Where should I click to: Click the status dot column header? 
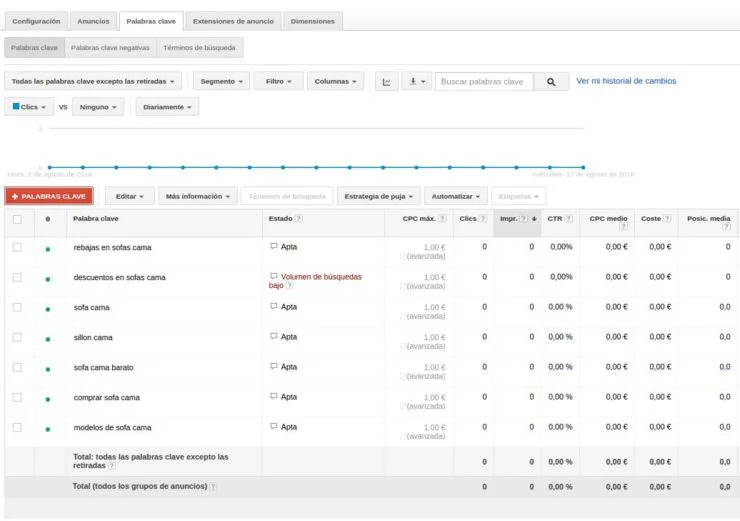click(x=48, y=219)
